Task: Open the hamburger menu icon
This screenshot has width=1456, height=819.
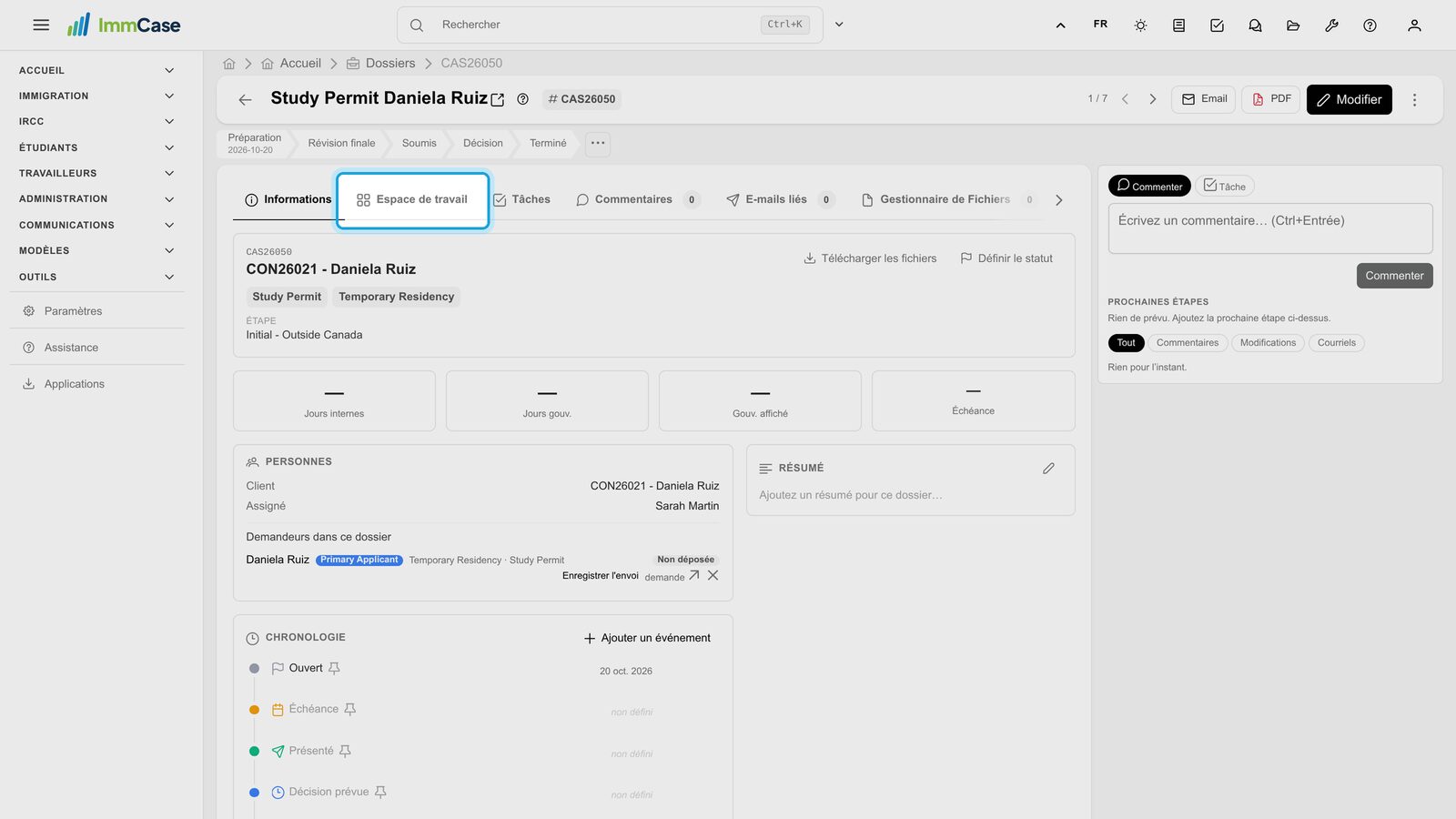Action: [x=41, y=25]
